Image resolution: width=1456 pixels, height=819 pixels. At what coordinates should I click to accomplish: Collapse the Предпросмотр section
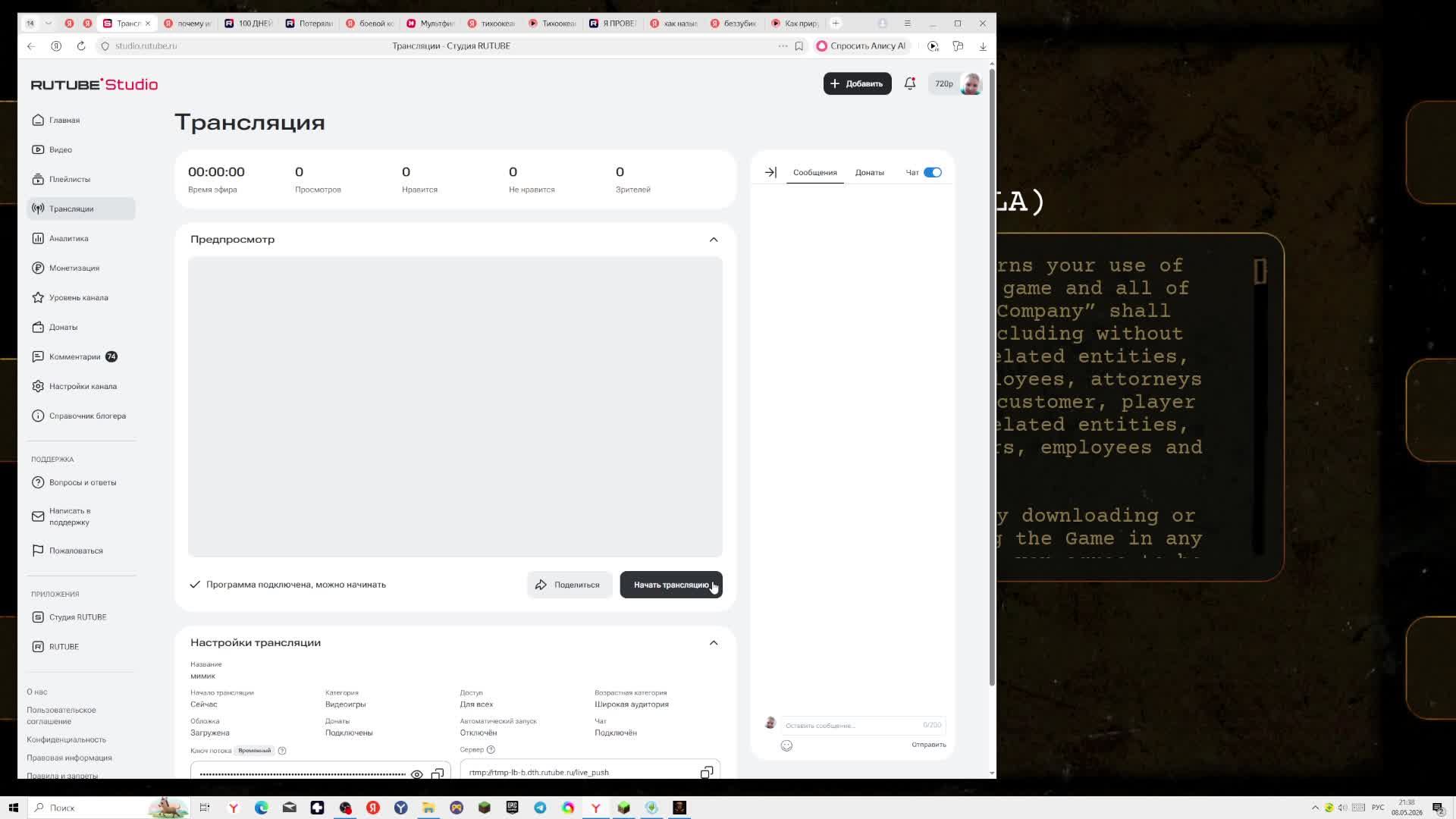pyautogui.click(x=714, y=240)
